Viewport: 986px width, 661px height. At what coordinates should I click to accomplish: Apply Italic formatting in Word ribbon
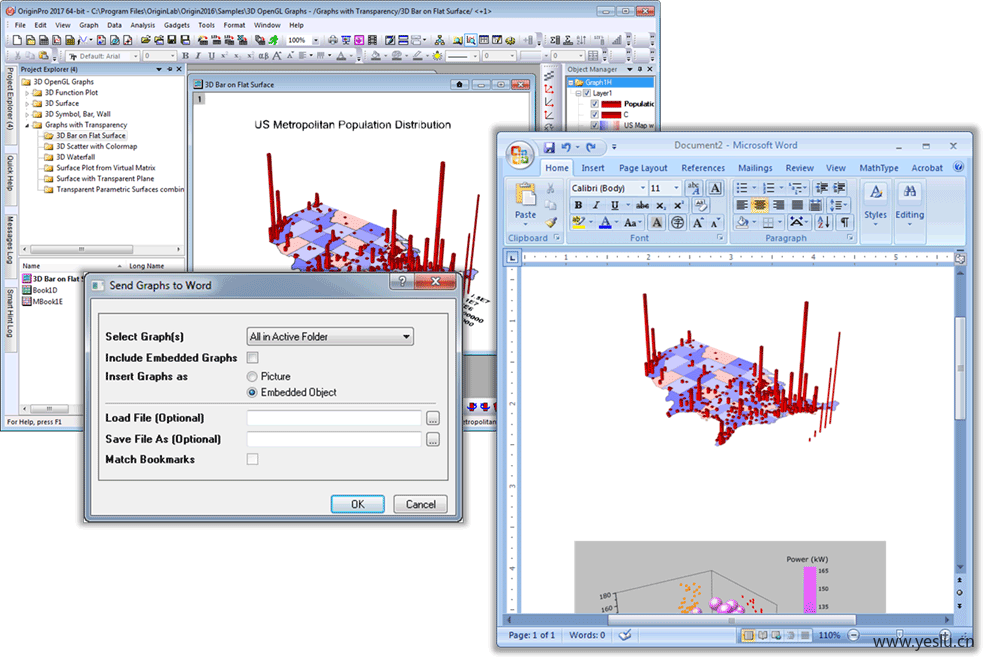pyautogui.click(x=596, y=205)
